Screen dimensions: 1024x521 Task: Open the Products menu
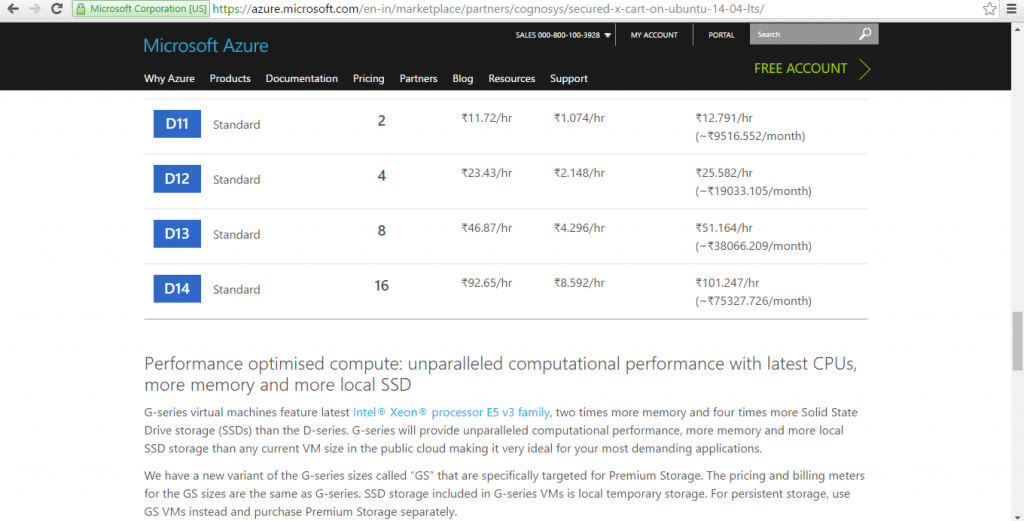coord(230,79)
